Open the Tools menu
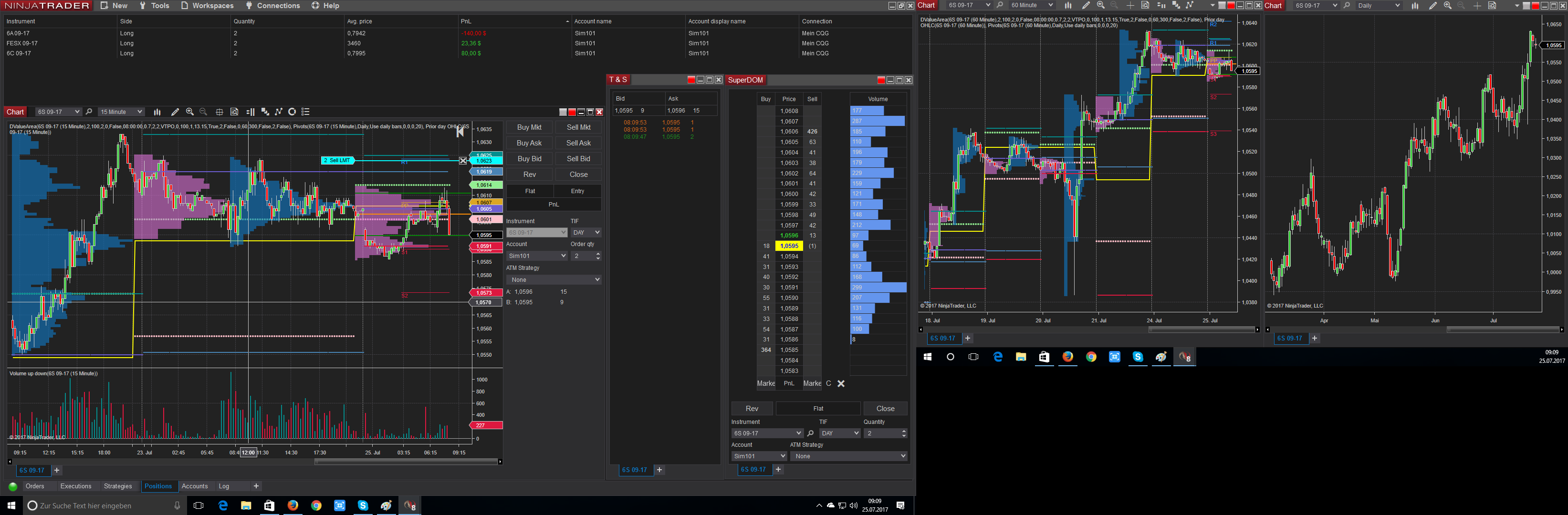The width and height of the screenshot is (1568, 515). [154, 5]
